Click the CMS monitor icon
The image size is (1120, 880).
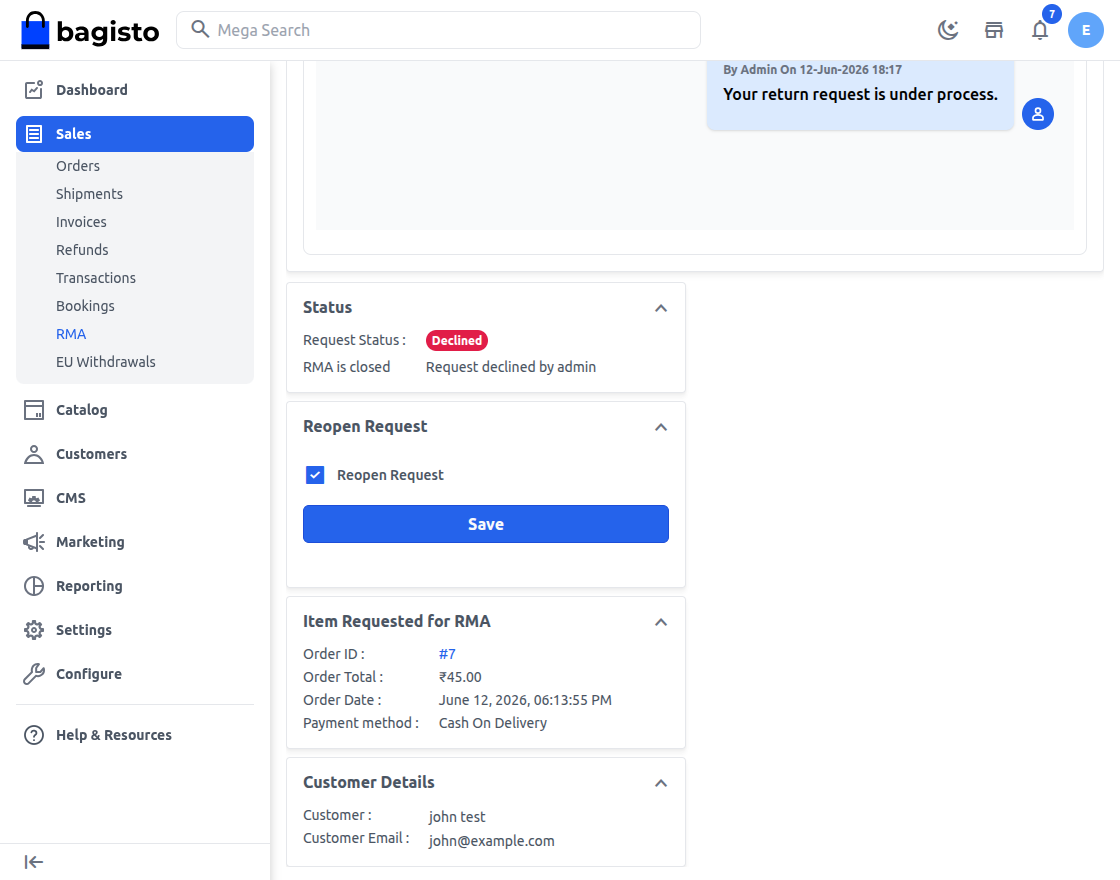pos(34,498)
